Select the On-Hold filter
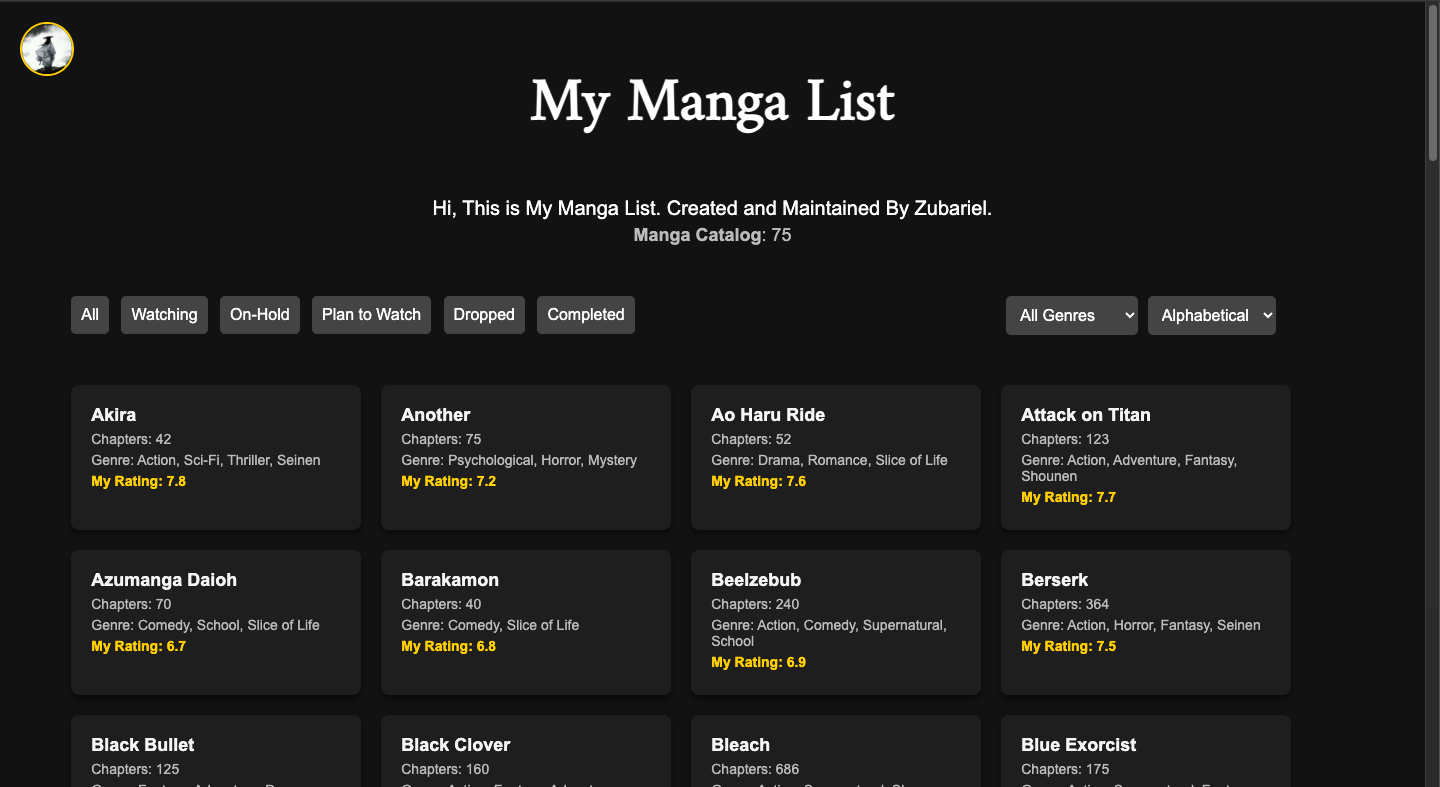The image size is (1440, 787). coord(259,314)
